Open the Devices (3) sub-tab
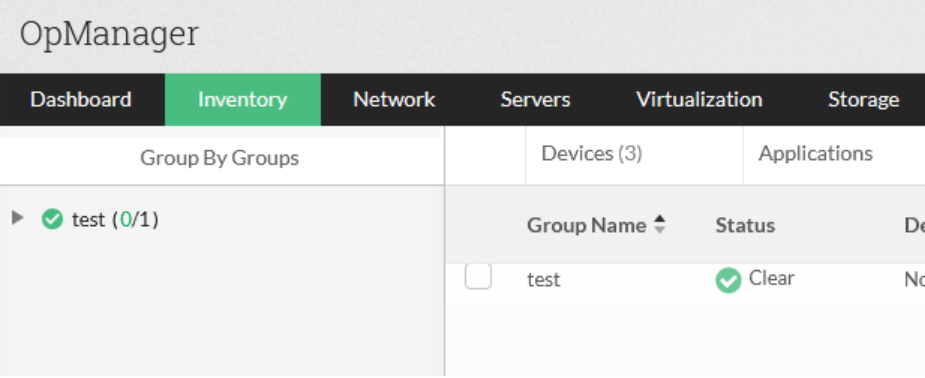 (592, 154)
